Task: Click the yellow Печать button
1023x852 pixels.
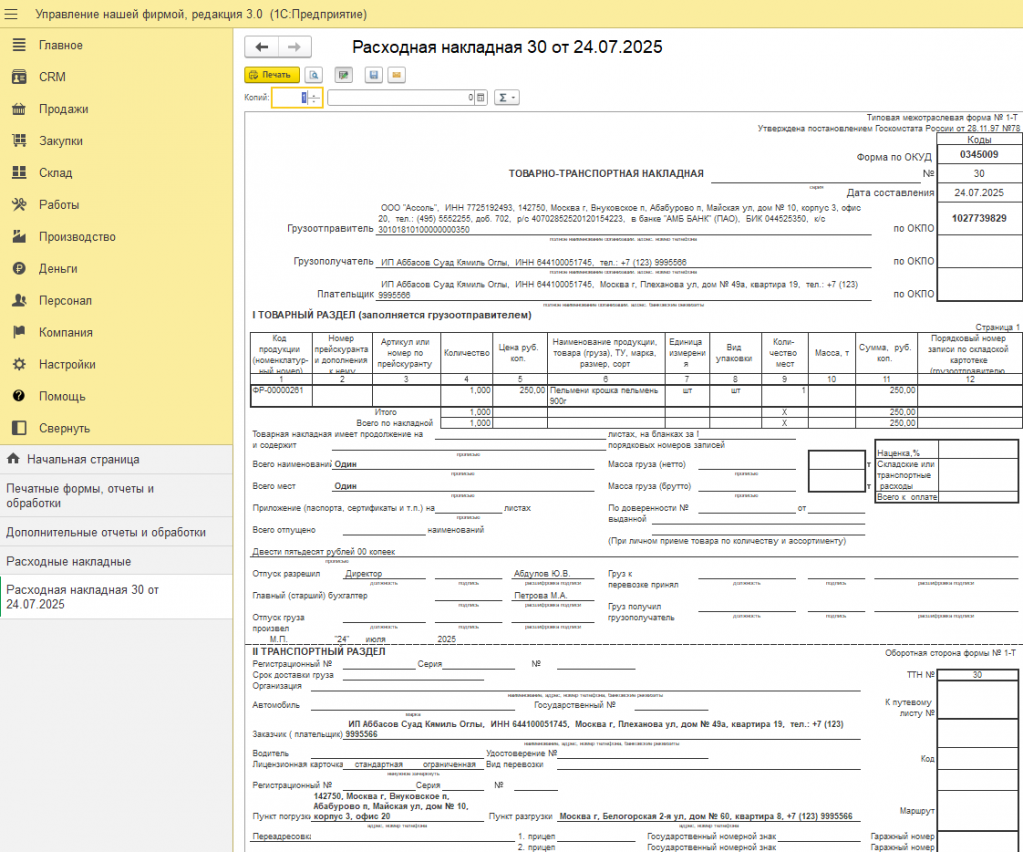Action: point(272,75)
